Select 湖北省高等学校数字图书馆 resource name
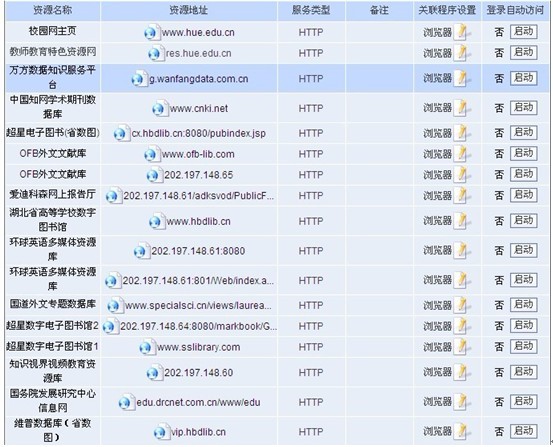The height and width of the screenshot is (447, 553). click(53, 220)
